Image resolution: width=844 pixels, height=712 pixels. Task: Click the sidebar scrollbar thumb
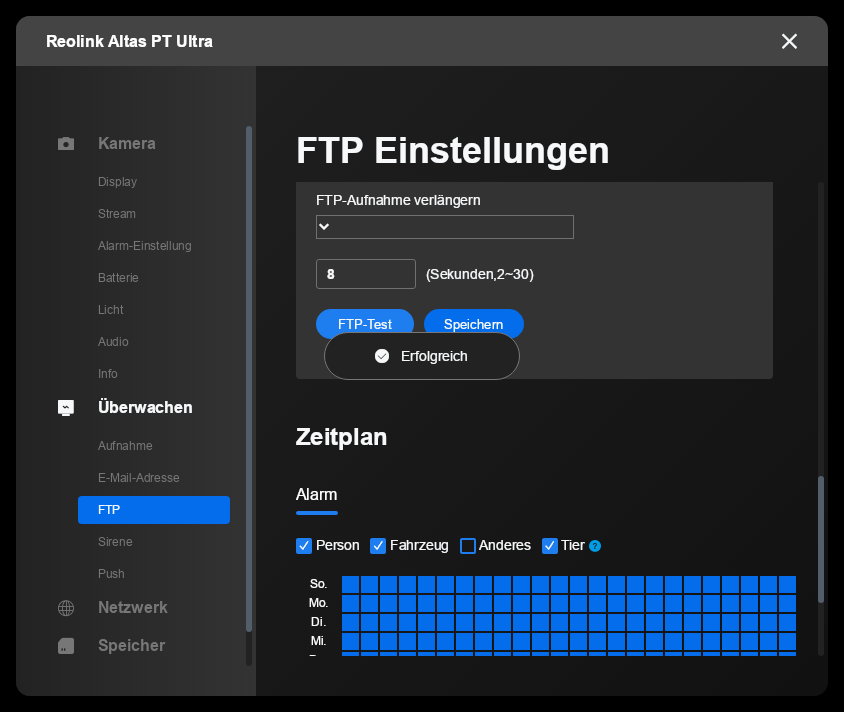click(x=249, y=379)
